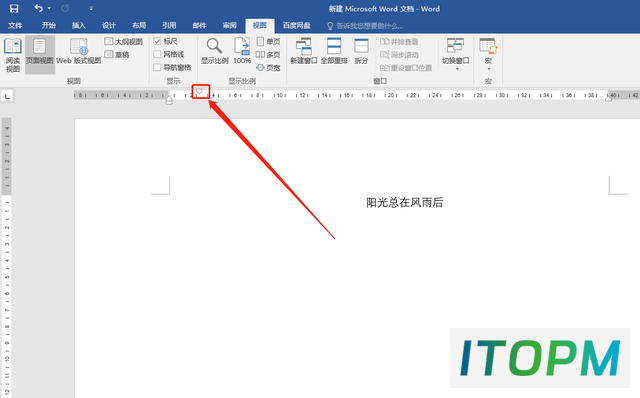640x398 pixels.
Task: Select the Page Width (页宽) button
Action: 268,67
